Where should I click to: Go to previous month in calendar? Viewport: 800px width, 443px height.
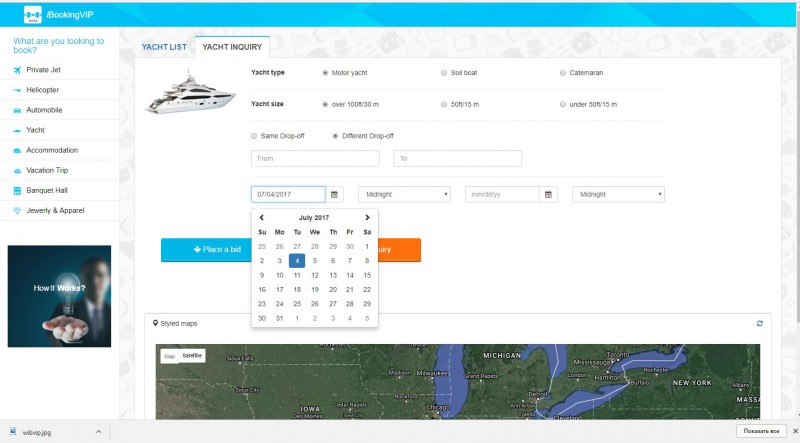(x=261, y=217)
